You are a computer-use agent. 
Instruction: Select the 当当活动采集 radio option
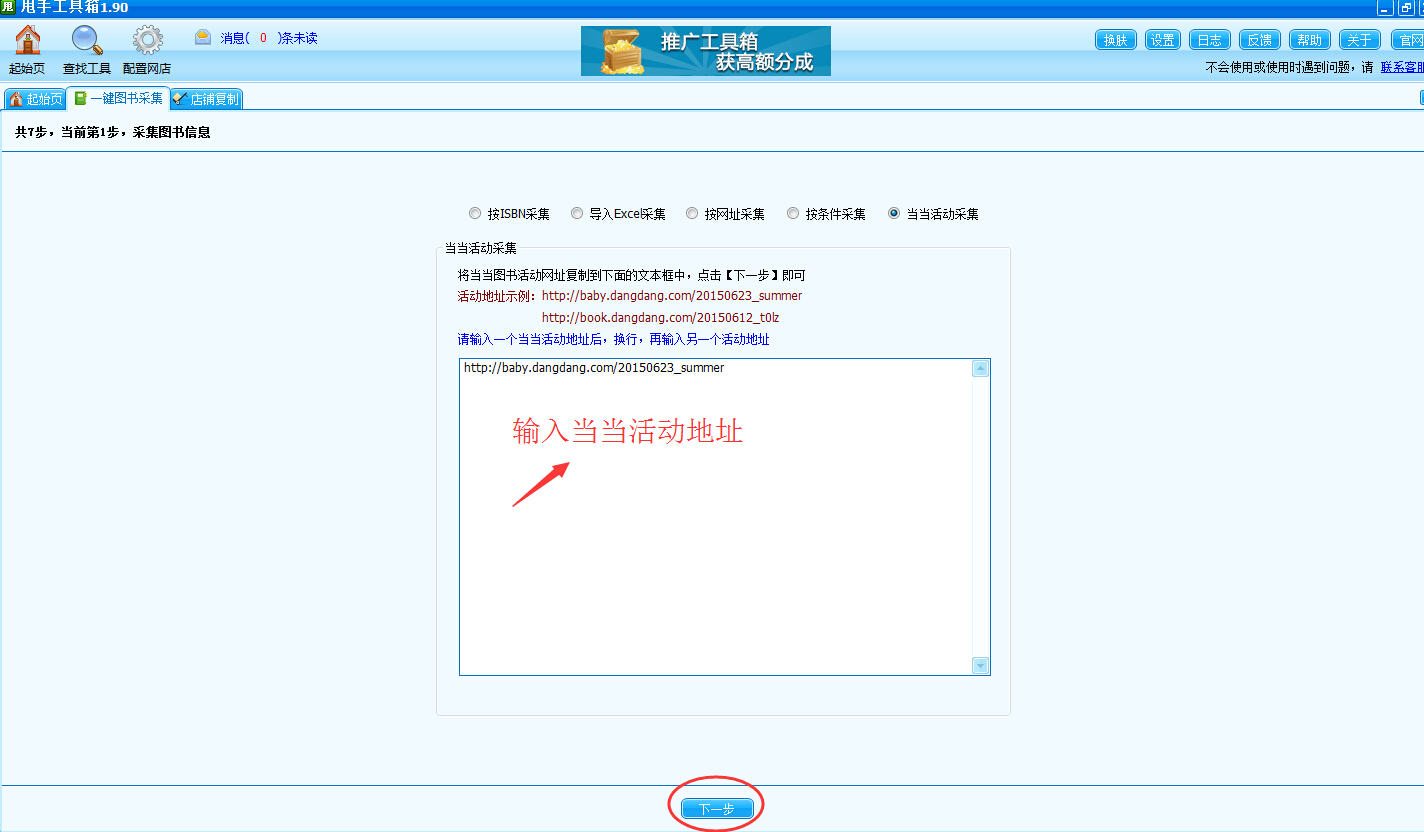[x=934, y=214]
